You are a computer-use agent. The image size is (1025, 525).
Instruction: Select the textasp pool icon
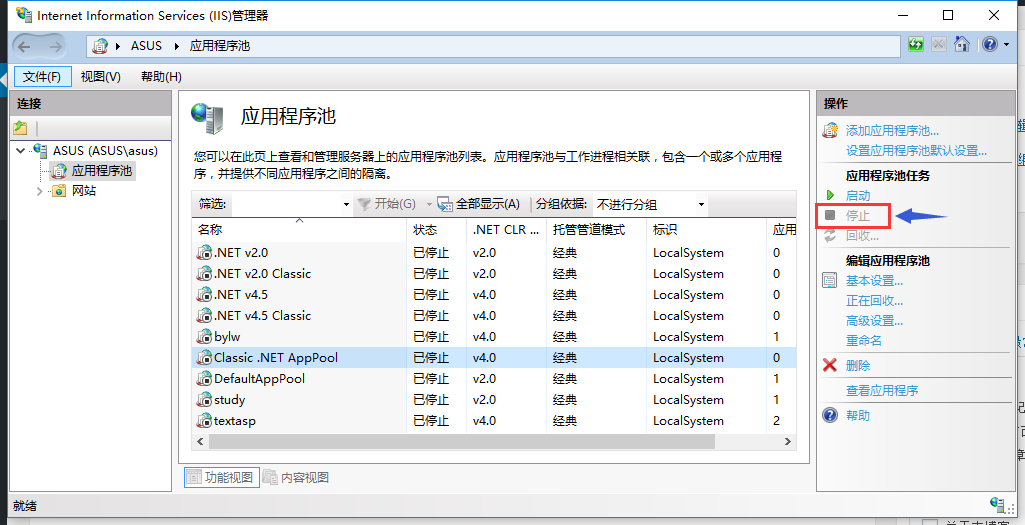pyautogui.click(x=204, y=420)
